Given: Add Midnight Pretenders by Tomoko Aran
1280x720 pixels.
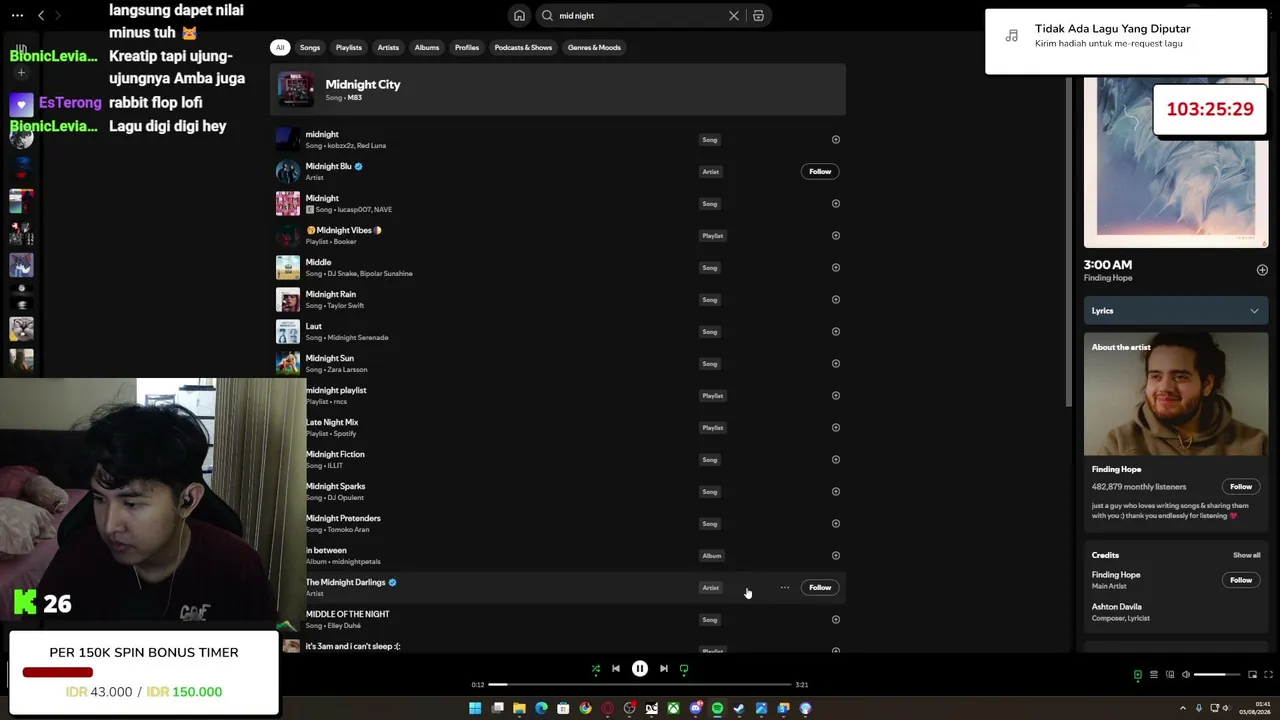Looking at the screenshot, I should [836, 524].
